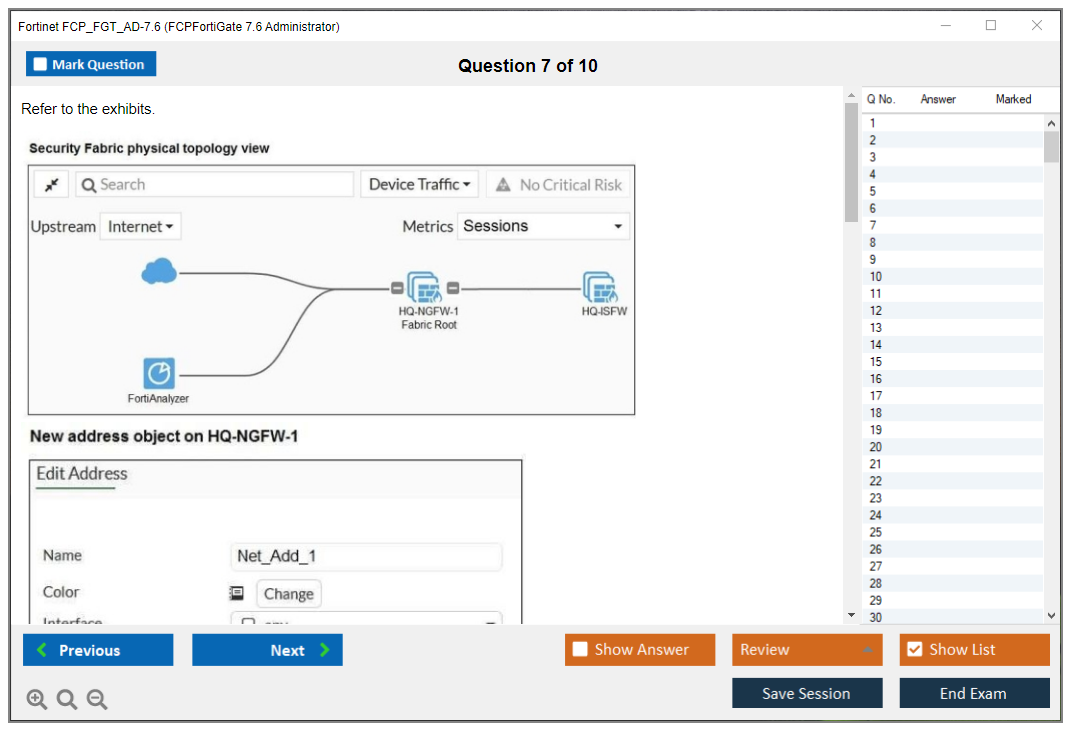This screenshot has height=735, width=1075.
Task: Click the End Exam button
Action: point(973,693)
